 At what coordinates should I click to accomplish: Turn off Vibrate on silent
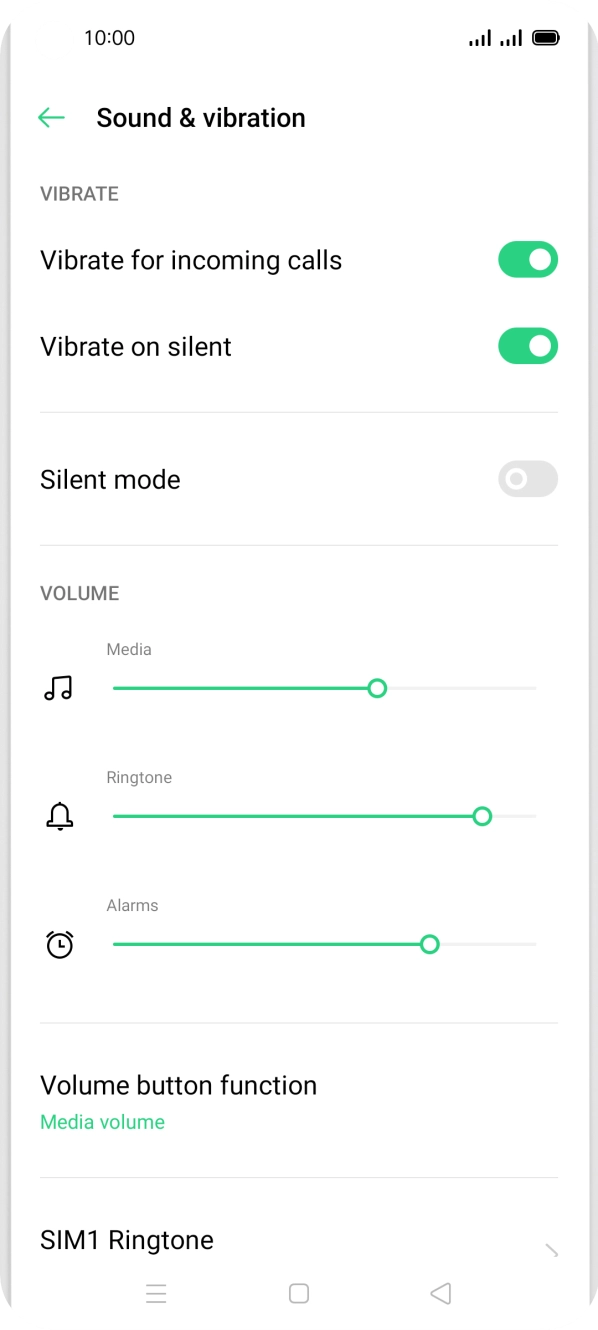tap(527, 346)
